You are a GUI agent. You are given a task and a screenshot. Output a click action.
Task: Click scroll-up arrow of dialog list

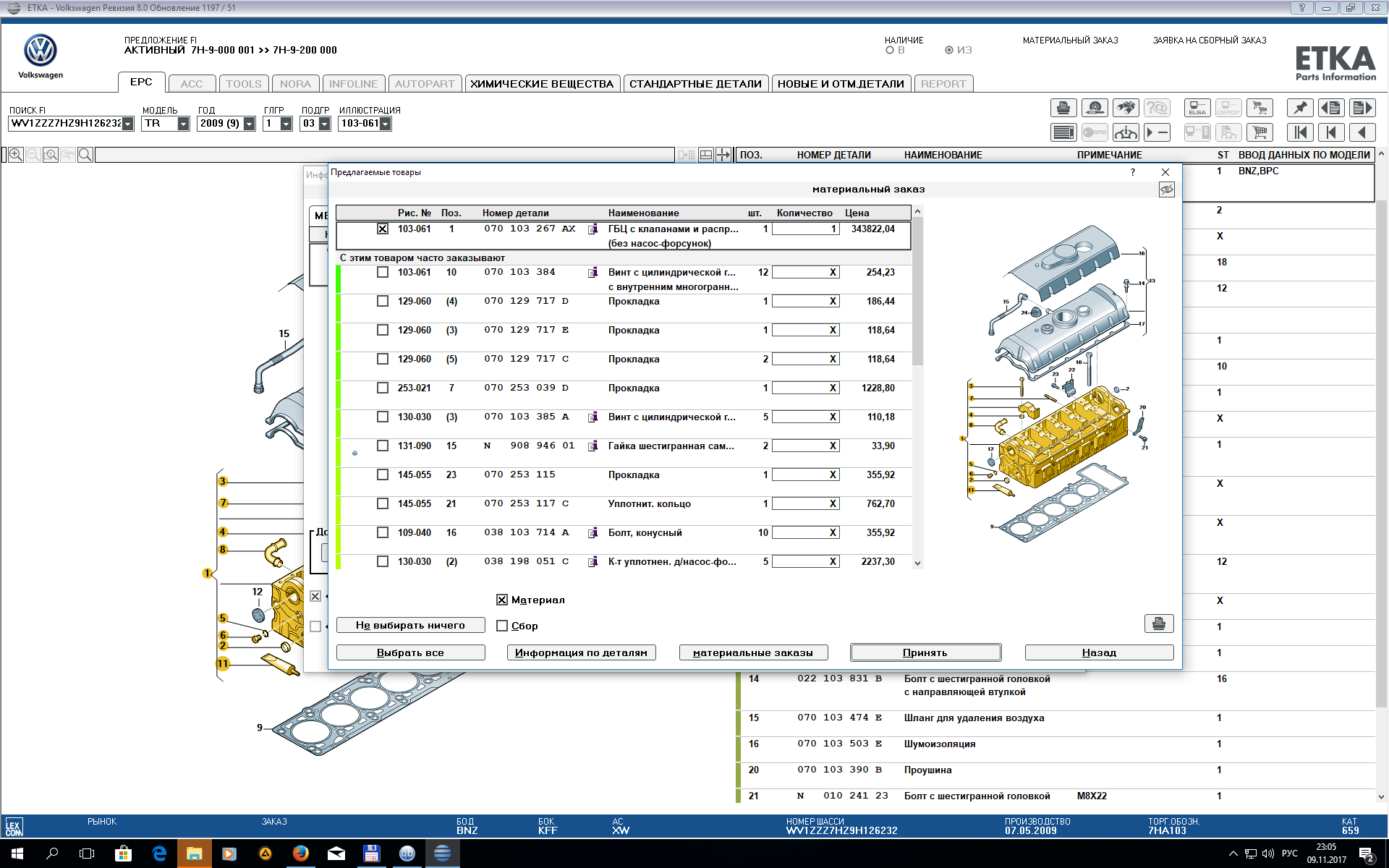point(917,211)
